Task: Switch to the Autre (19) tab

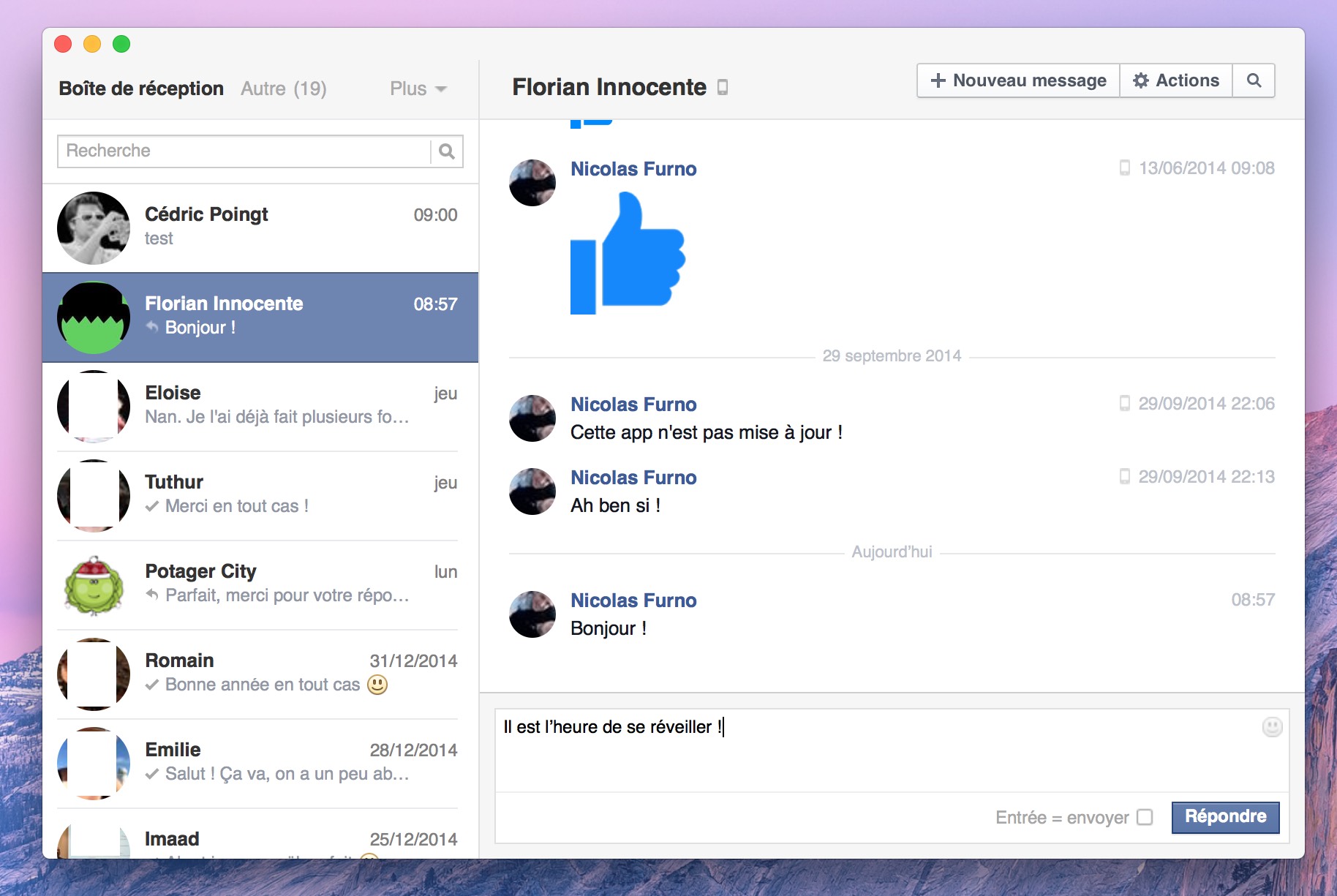Action: coord(284,89)
